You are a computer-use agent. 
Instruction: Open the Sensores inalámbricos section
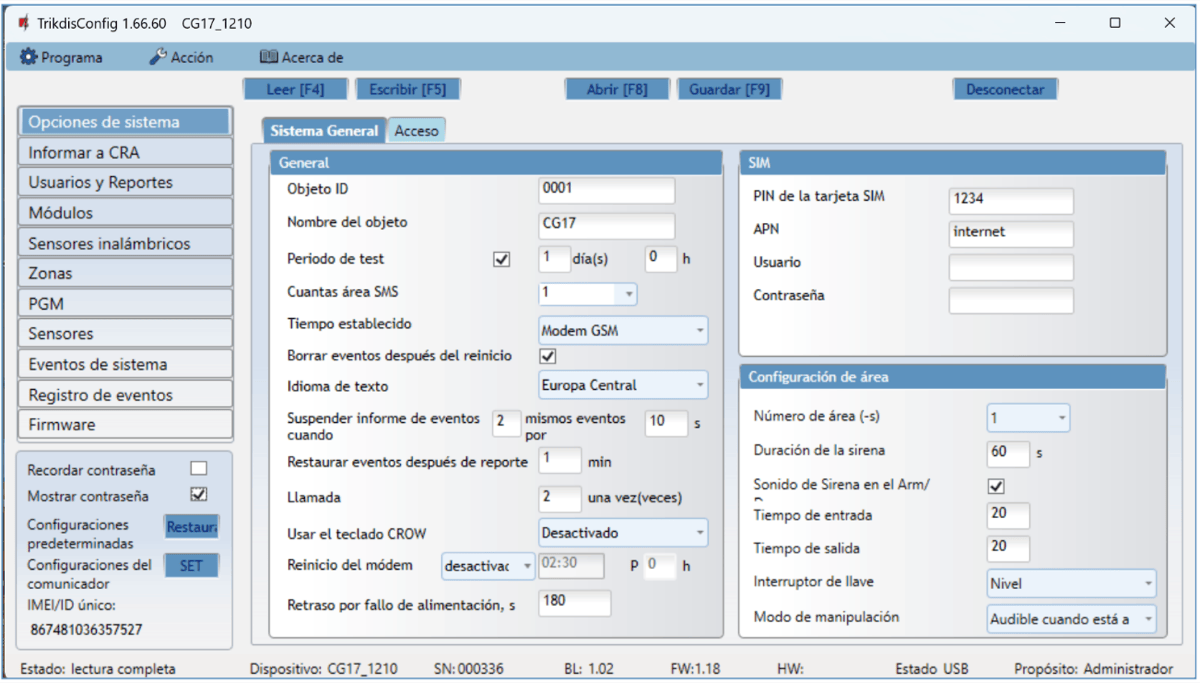(125, 243)
